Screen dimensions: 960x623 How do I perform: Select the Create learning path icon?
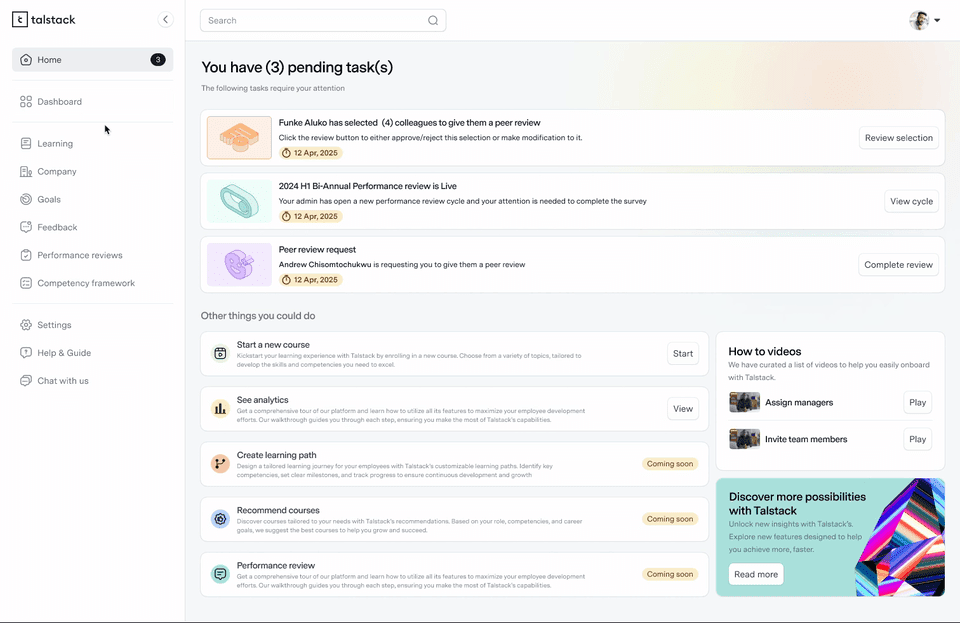219,463
